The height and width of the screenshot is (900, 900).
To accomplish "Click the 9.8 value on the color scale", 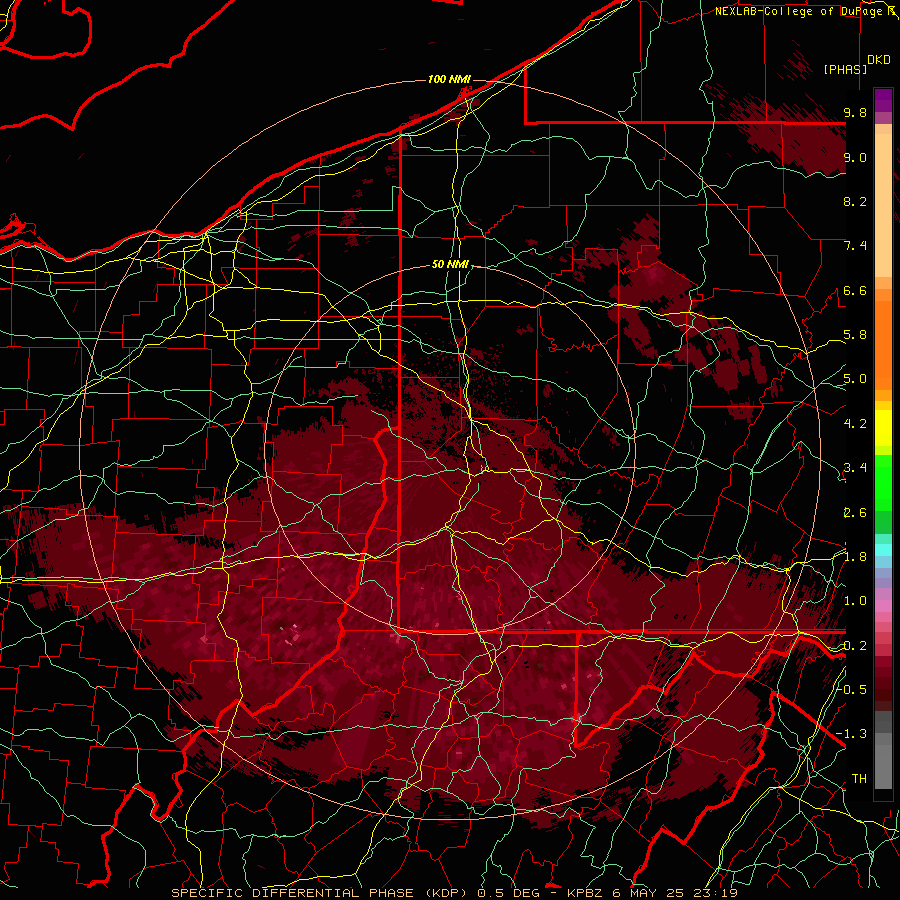I will (855, 112).
